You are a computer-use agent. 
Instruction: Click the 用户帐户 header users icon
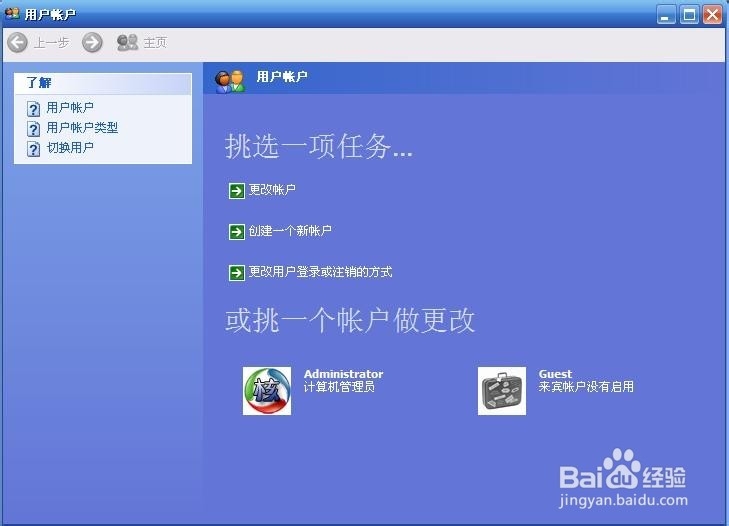point(230,81)
